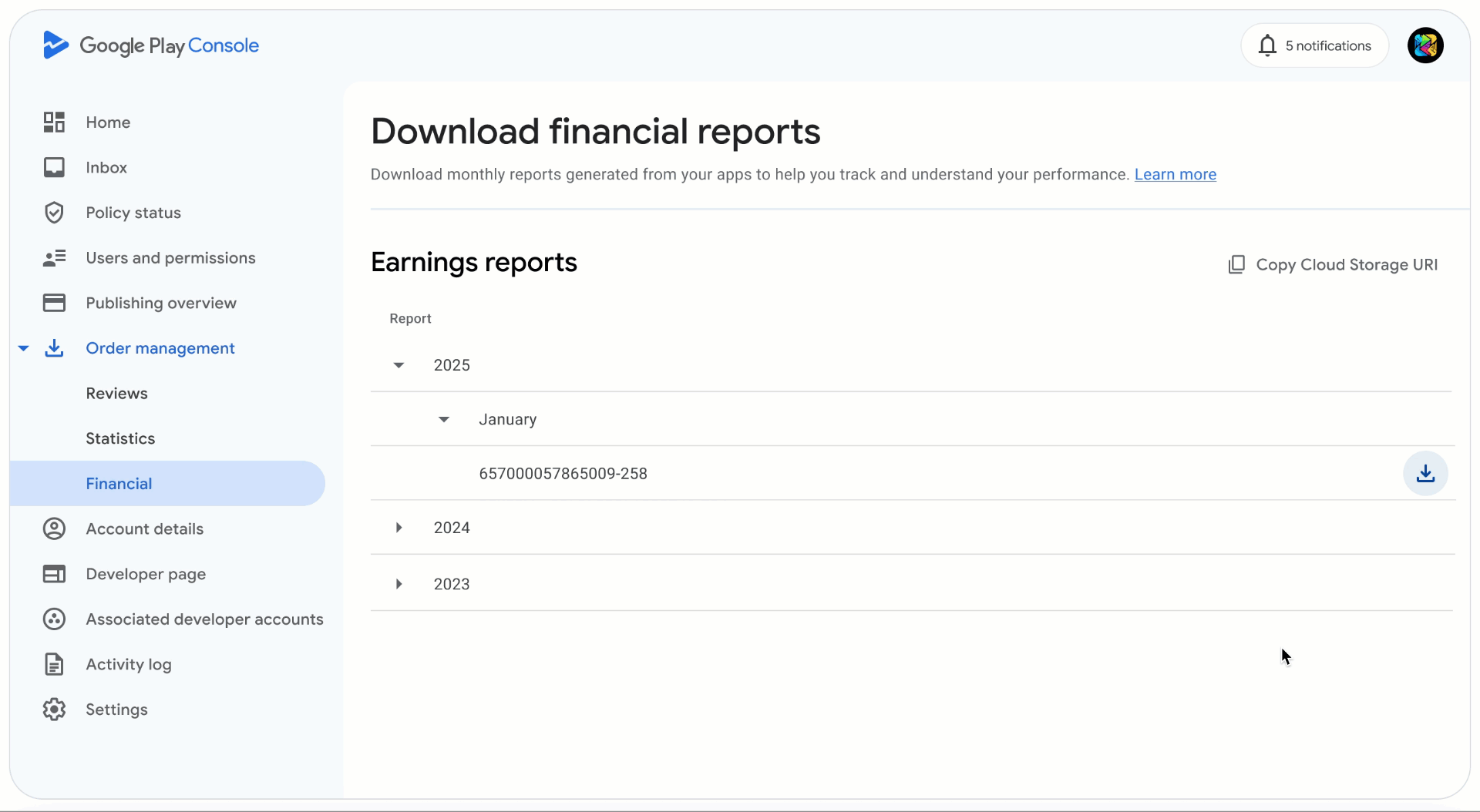Go to Reviews in sidebar
This screenshot has height=812, width=1480.
coord(116,394)
